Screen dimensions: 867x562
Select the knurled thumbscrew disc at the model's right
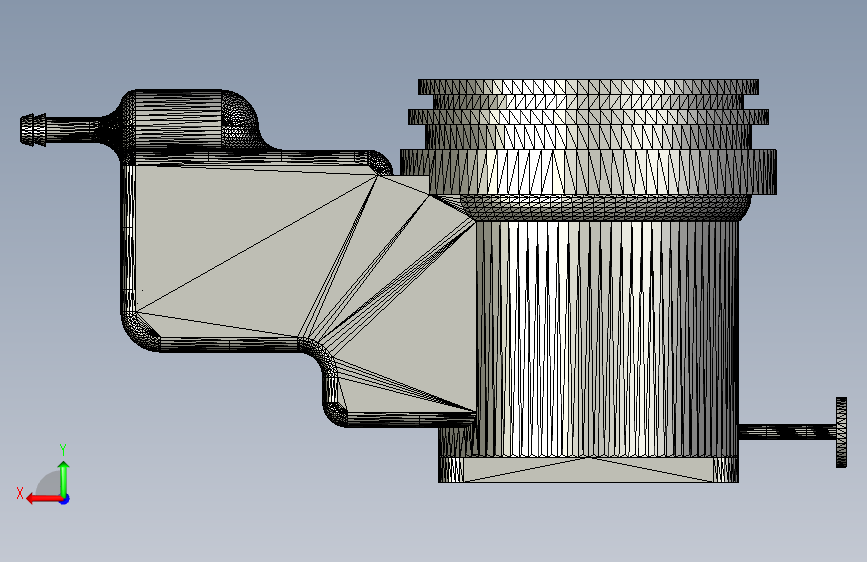841,432
